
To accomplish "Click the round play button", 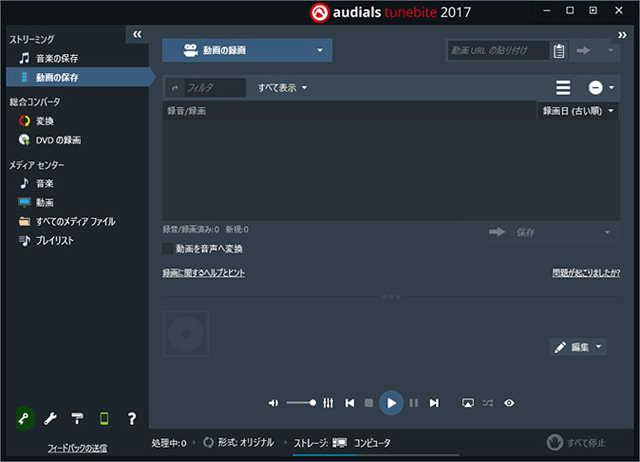I will point(391,403).
